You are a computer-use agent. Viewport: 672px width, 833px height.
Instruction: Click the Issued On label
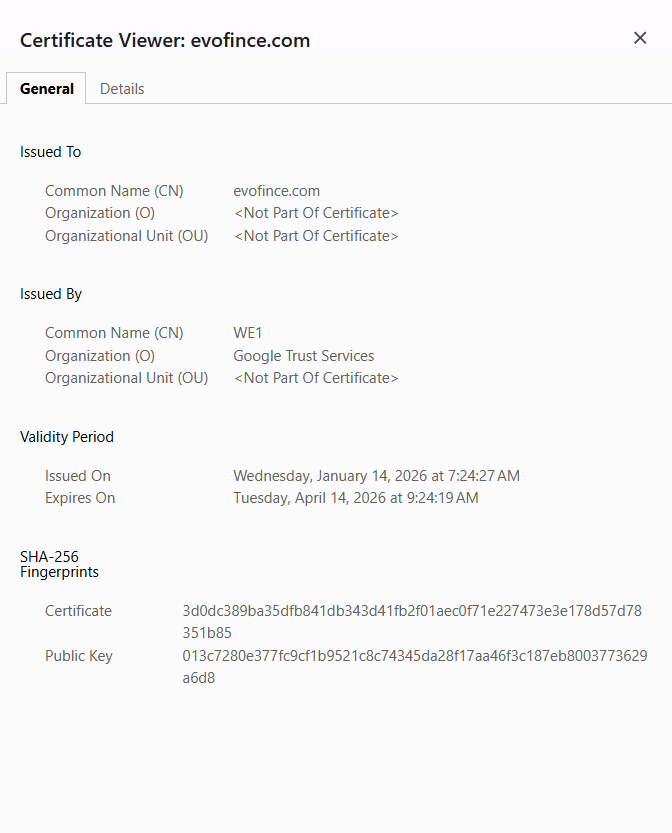[x=78, y=476]
